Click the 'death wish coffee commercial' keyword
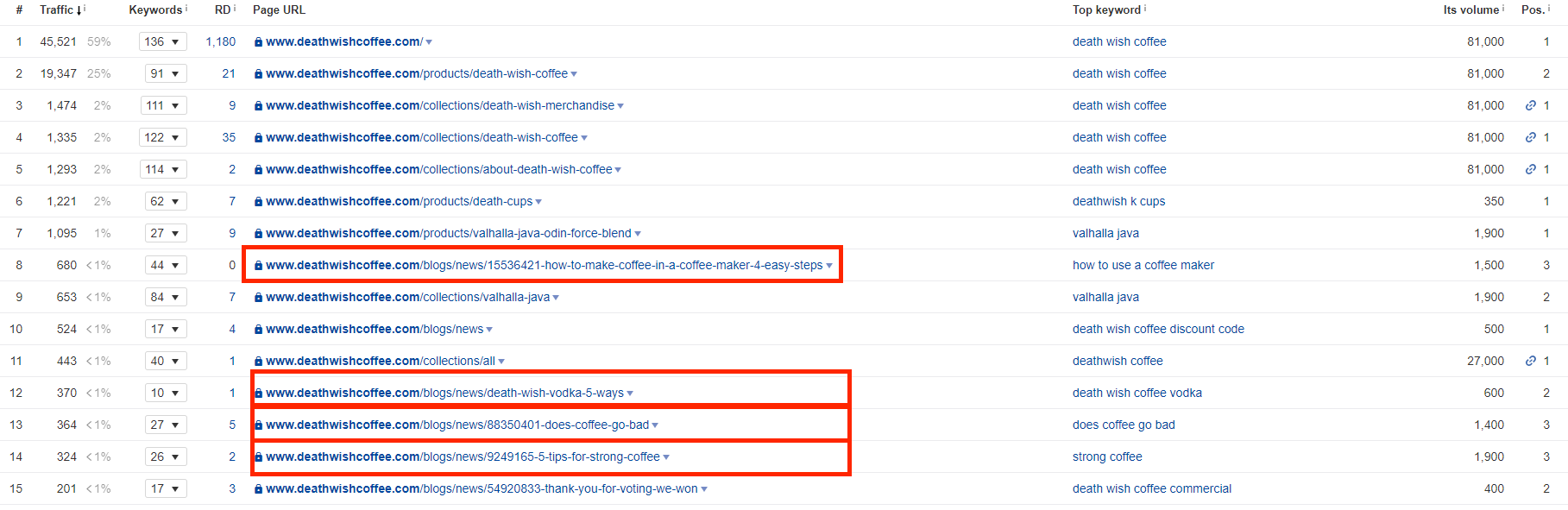Screen dimensions: 1568x510 click(x=1152, y=488)
